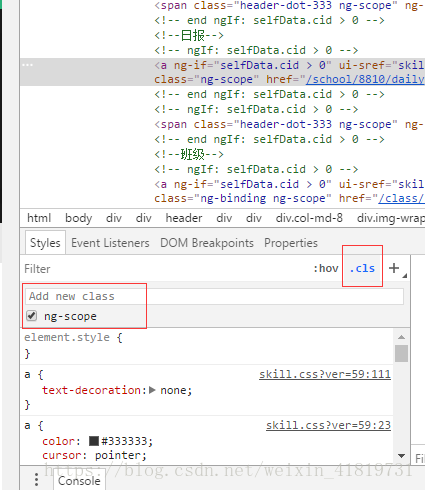Toggle the .cls class editor button
Screen dimensions: 425x490
point(362,268)
